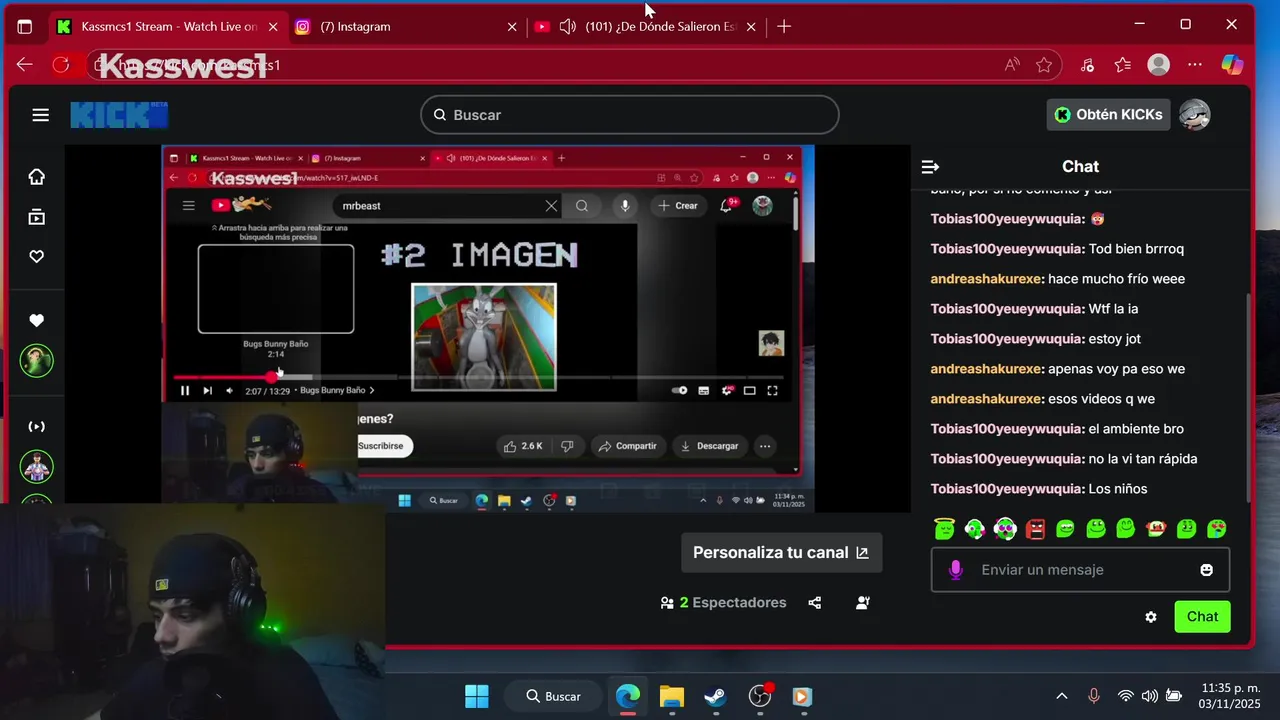Viewport: 1280px width, 720px height.
Task: Add page to favorites star icon
Action: pos(1044,65)
